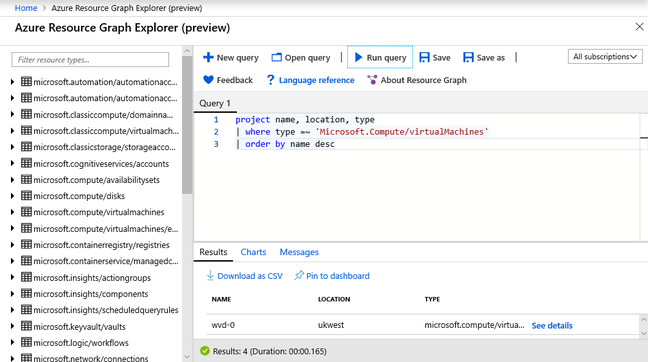Screen dimensions: 648x362
Task: Click query line 1 project statement
Action: 305,119
